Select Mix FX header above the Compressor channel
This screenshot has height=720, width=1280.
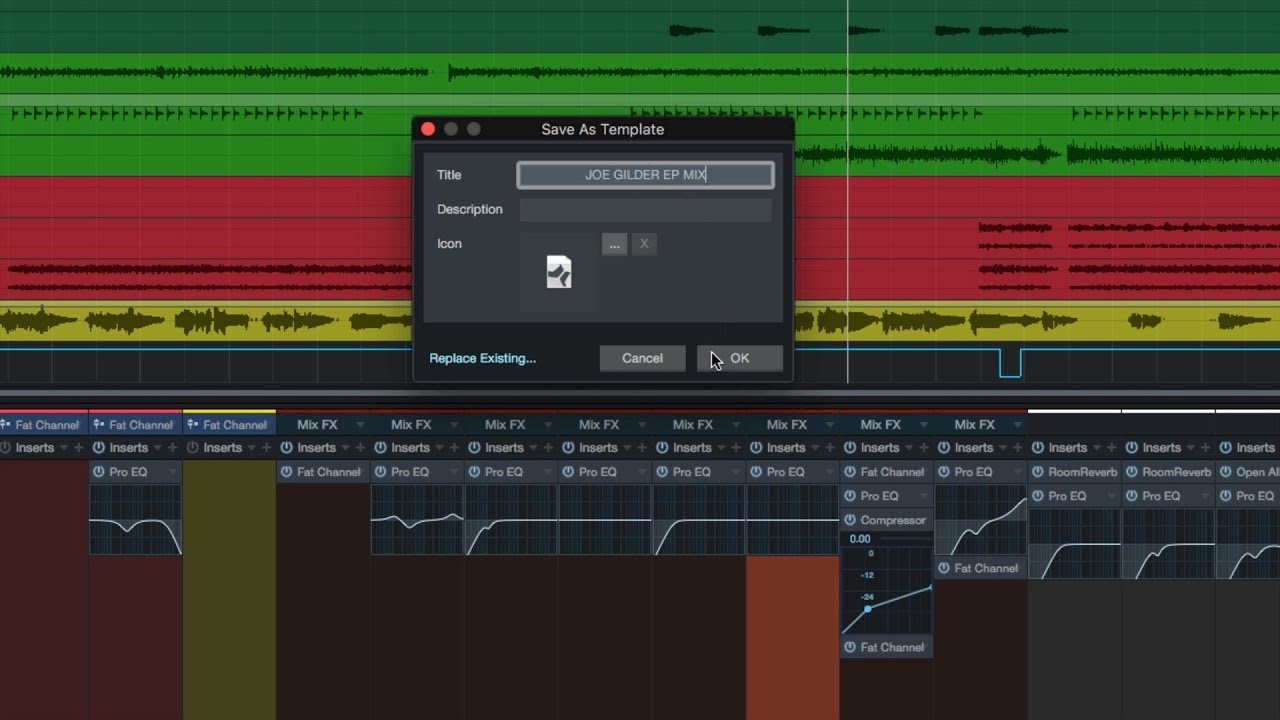tap(880, 425)
